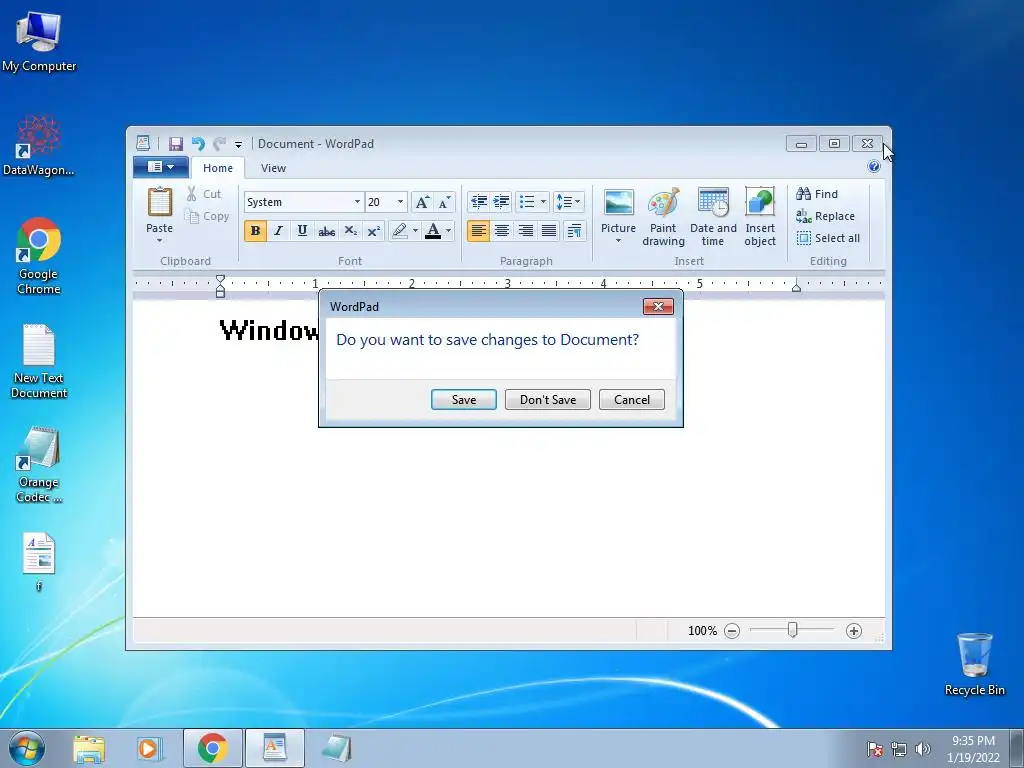1024x768 pixels.
Task: Click Save in the WordPad dialog
Action: (x=464, y=400)
